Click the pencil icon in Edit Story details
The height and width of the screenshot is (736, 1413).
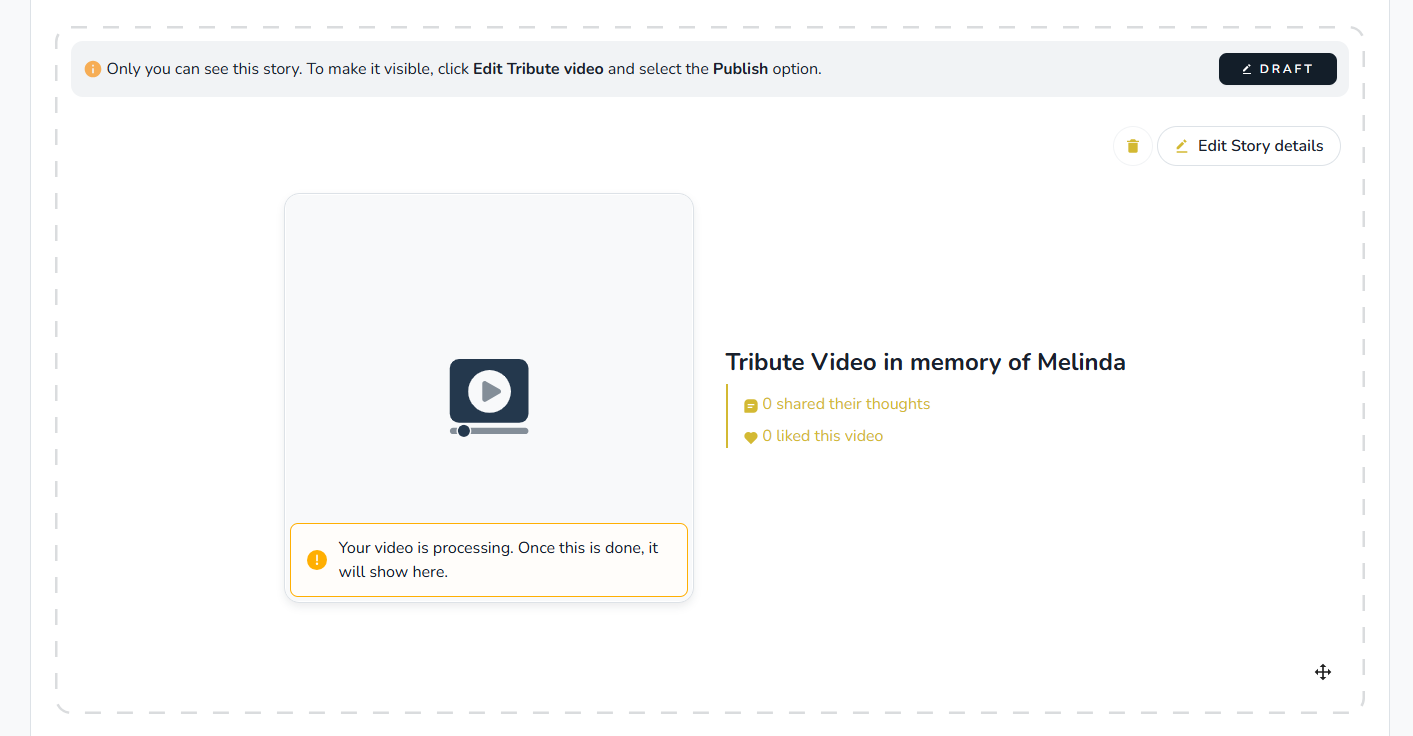tap(1181, 146)
